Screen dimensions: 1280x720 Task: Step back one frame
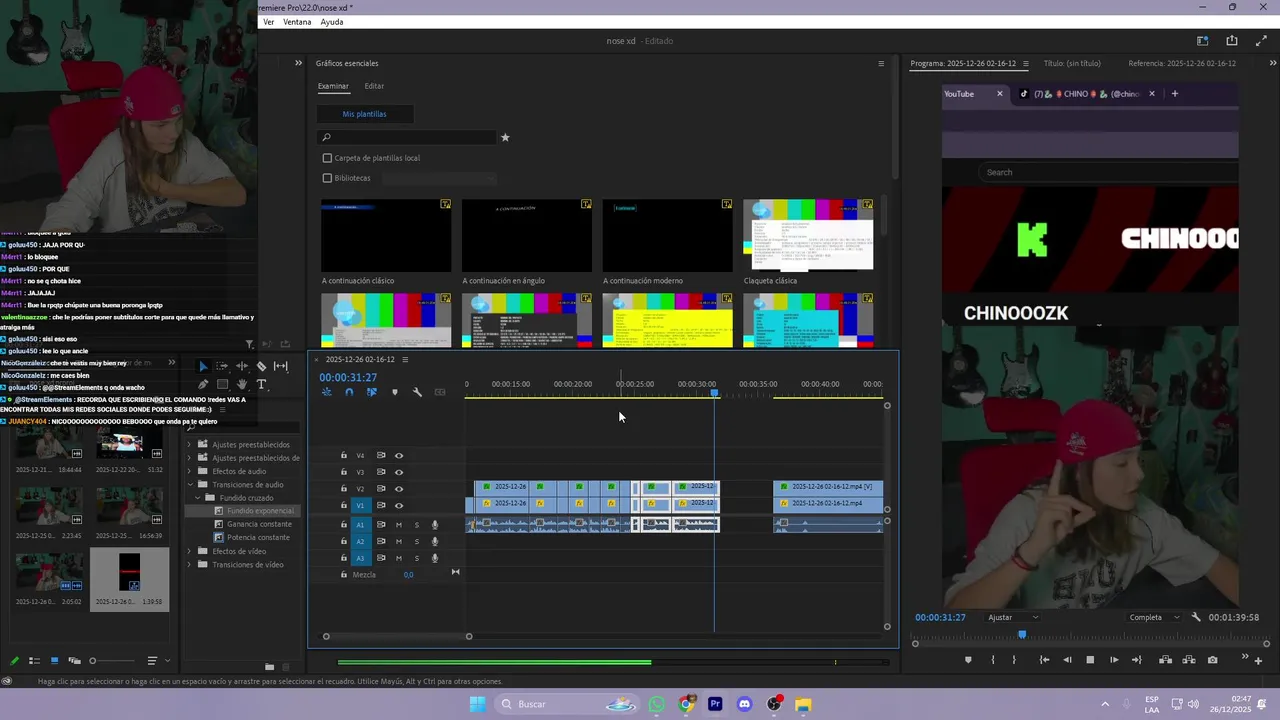coord(1067,660)
